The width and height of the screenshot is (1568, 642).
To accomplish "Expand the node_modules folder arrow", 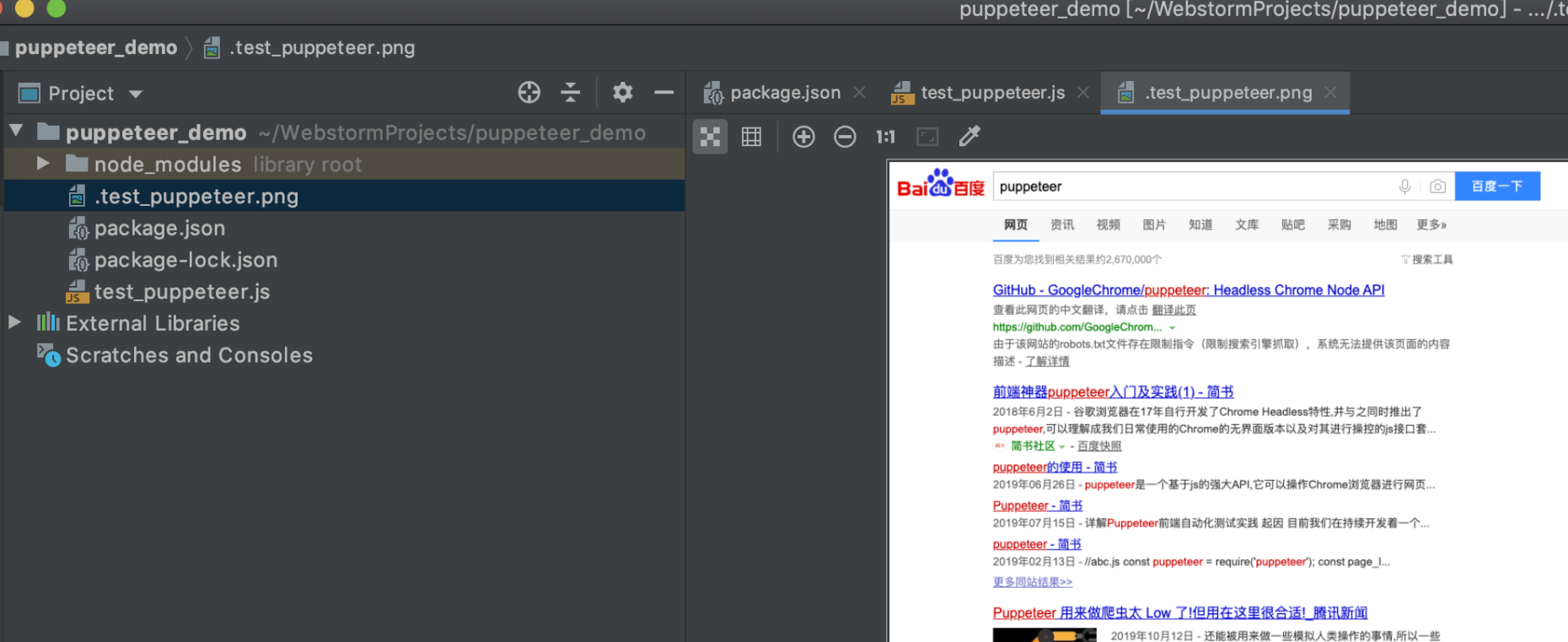I will click(43, 163).
